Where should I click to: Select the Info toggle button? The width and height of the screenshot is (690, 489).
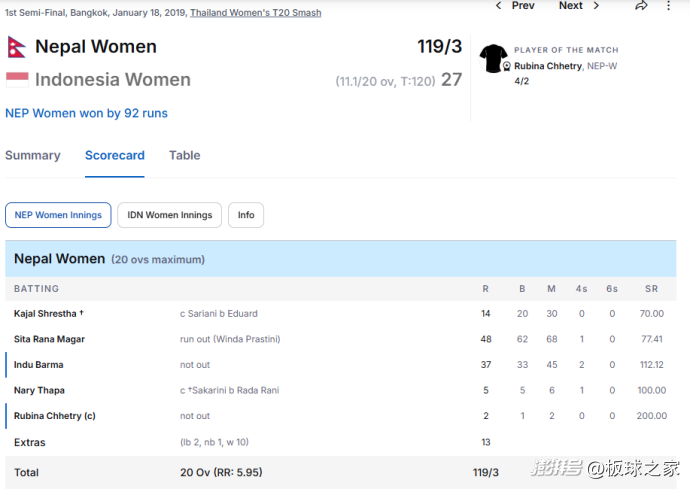click(246, 215)
